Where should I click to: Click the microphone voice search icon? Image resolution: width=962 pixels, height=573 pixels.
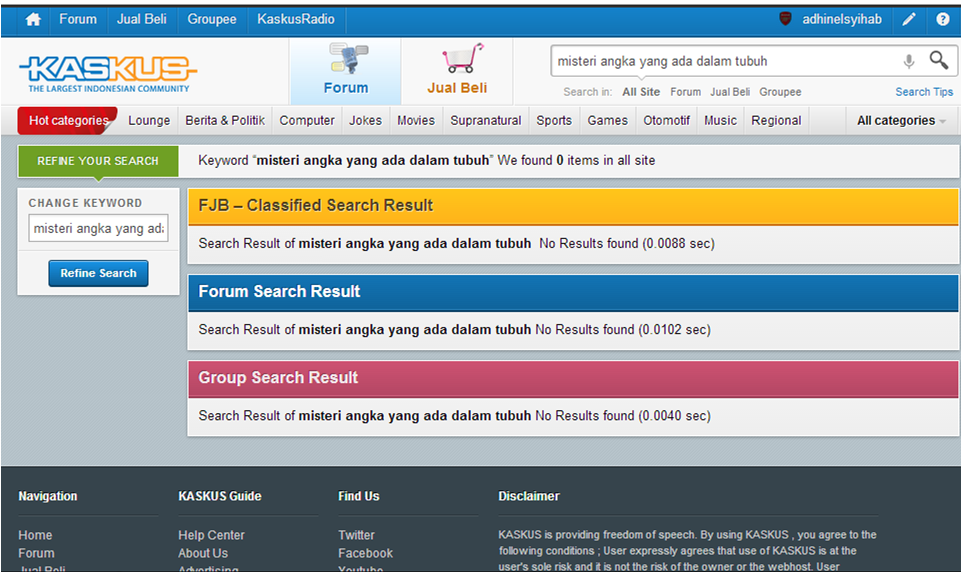pos(909,61)
